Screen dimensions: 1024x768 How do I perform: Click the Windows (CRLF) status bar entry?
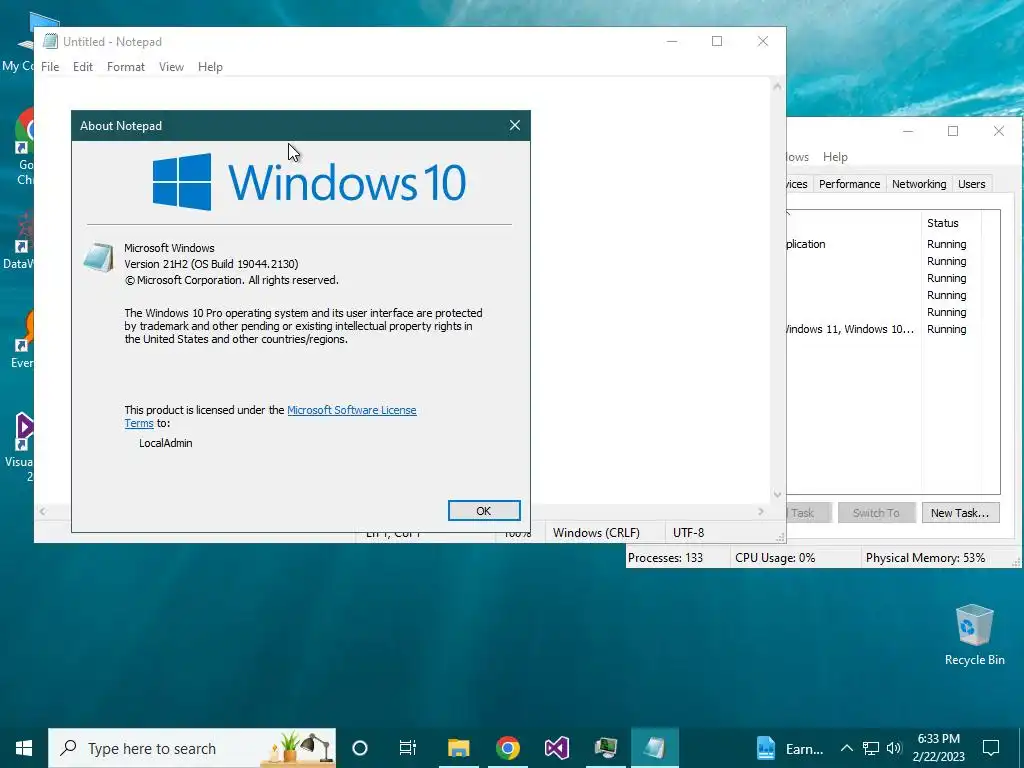pyautogui.click(x=596, y=532)
